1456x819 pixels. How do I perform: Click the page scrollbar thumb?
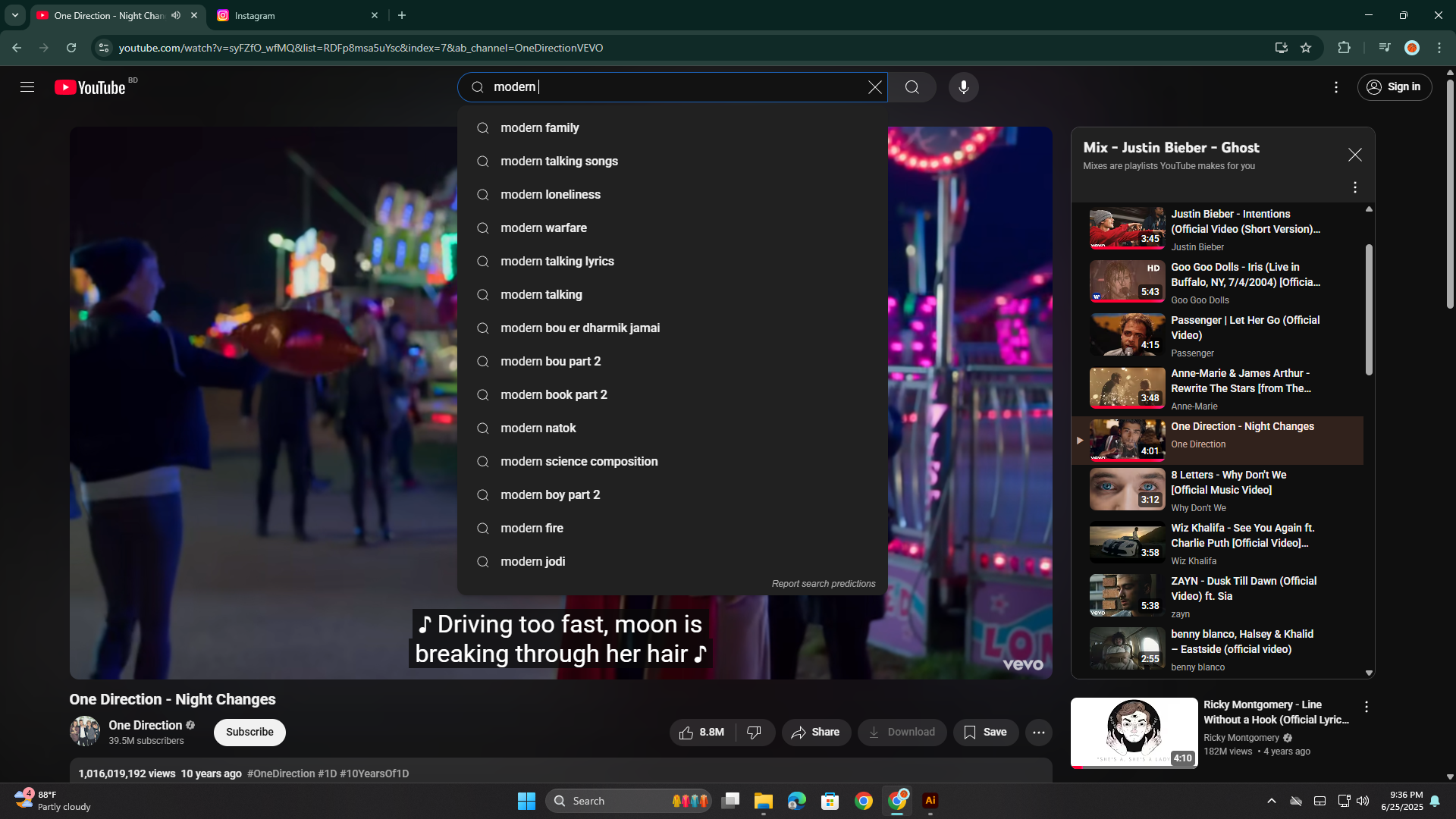pos(1450,193)
